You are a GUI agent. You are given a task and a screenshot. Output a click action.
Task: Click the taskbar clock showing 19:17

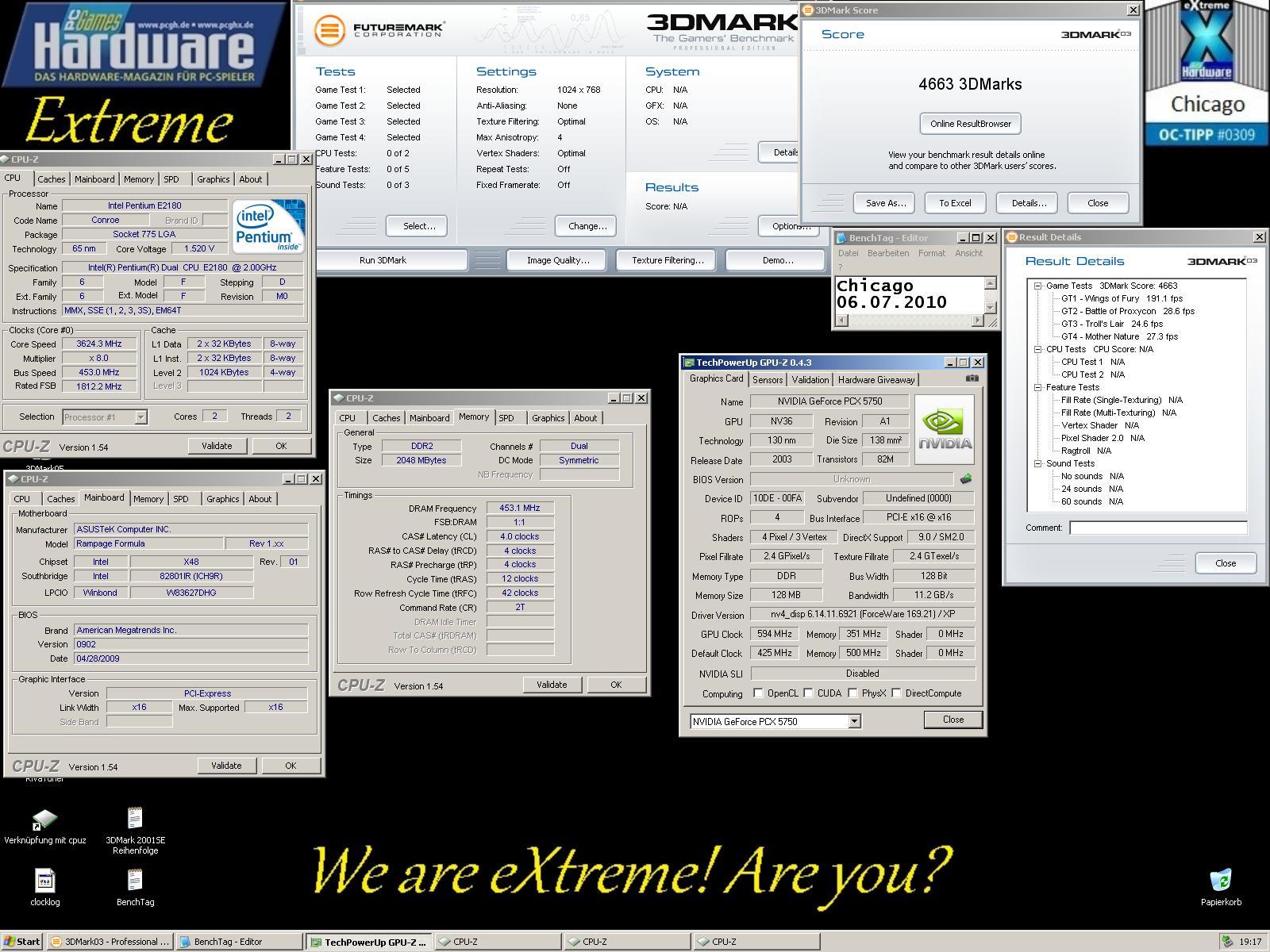pos(1250,942)
